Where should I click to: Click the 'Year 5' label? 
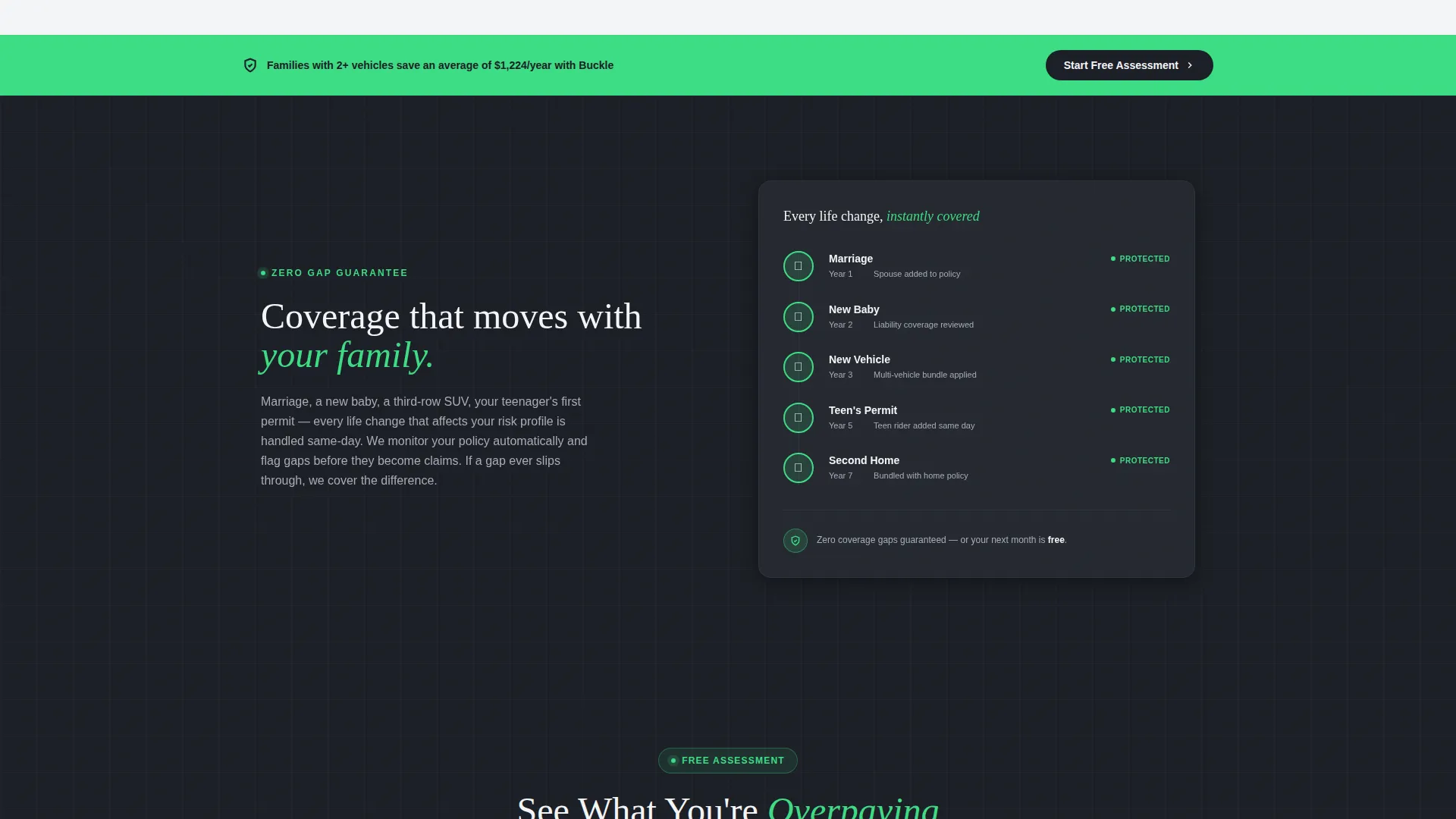point(840,425)
